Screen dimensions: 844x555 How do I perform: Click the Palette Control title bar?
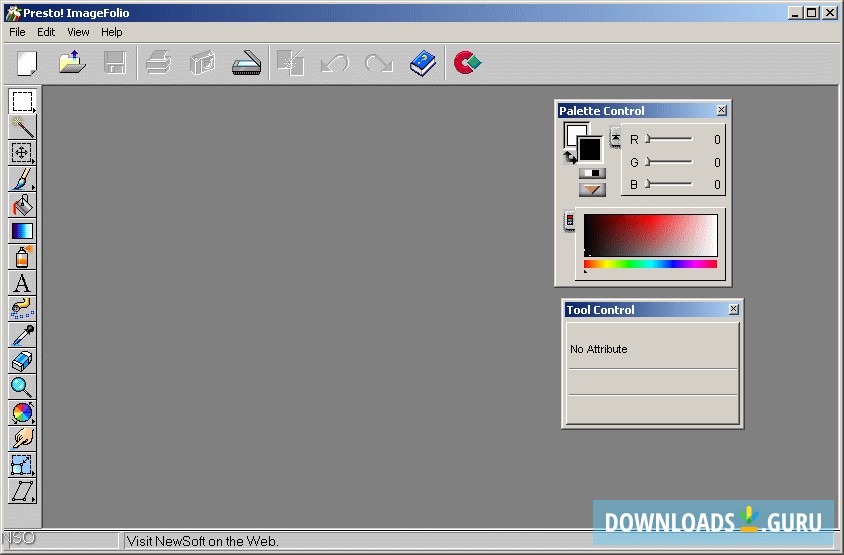click(643, 110)
